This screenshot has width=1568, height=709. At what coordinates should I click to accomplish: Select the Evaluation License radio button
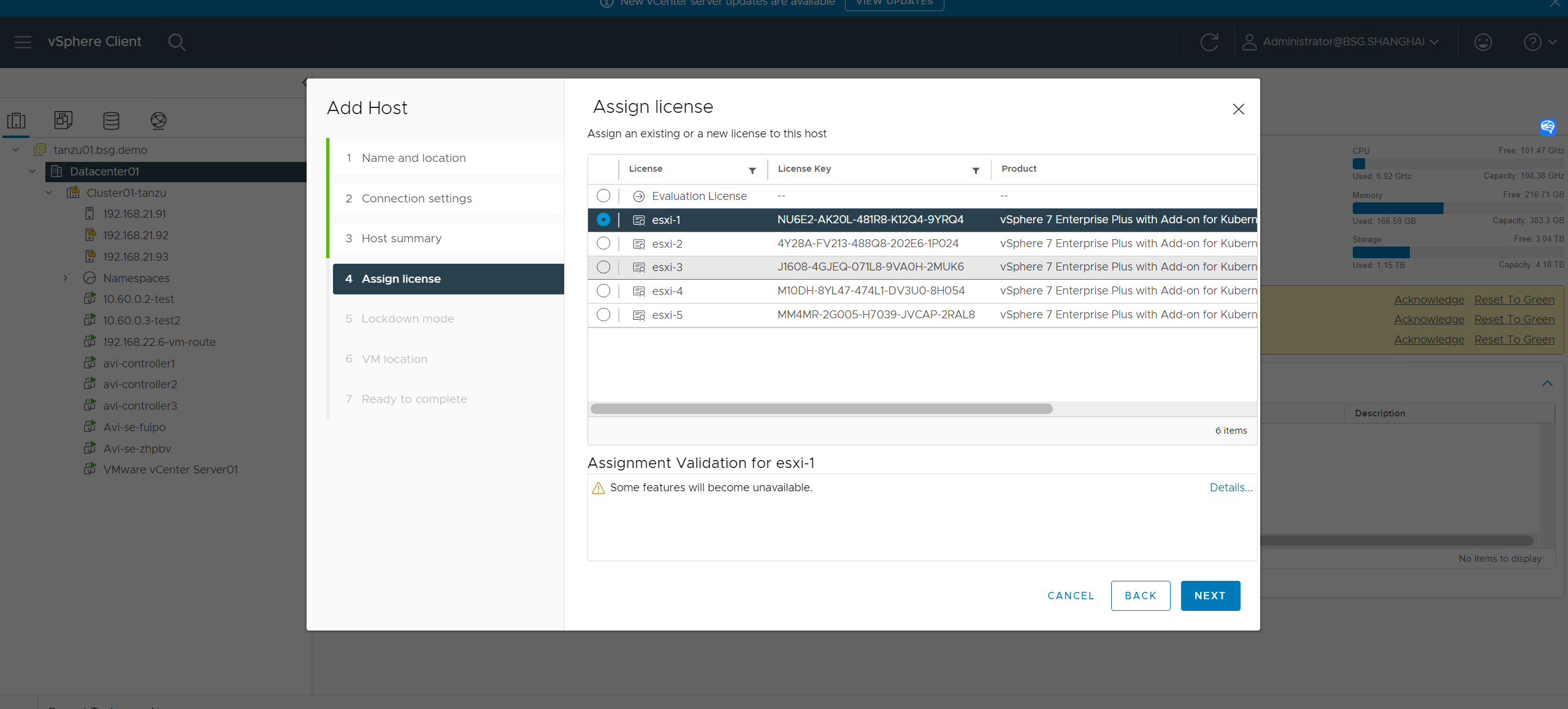point(603,196)
